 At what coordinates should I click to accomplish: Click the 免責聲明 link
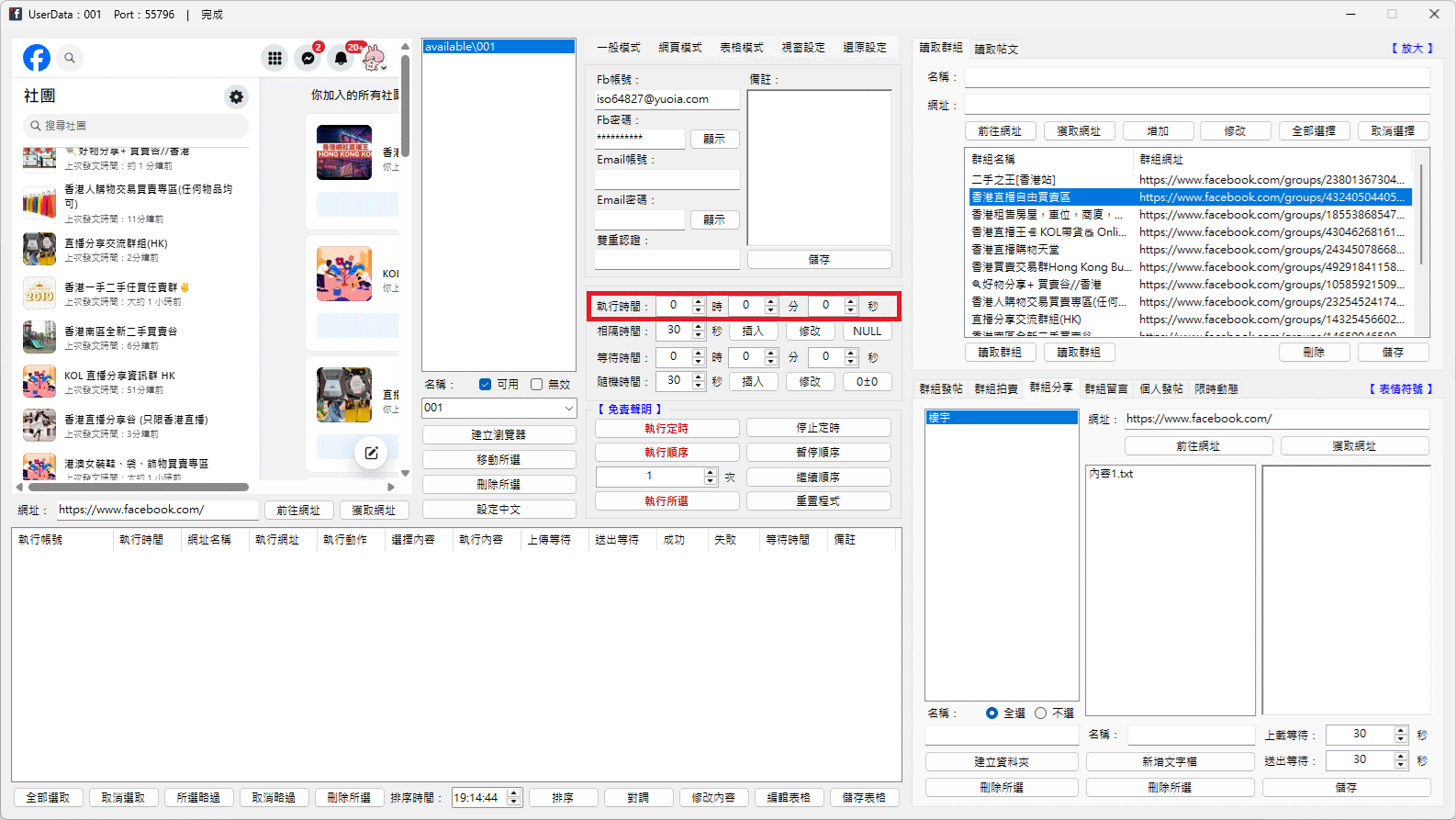pyautogui.click(x=630, y=410)
